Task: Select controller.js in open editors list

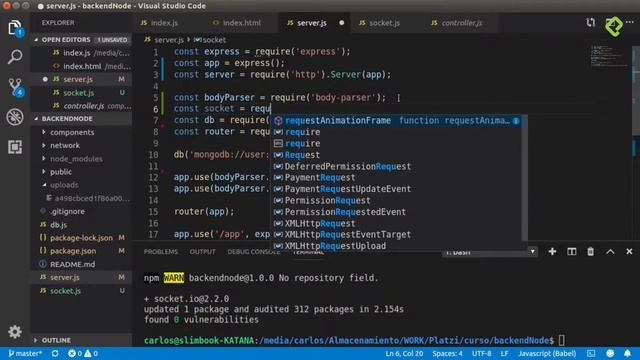Action: tap(83, 106)
